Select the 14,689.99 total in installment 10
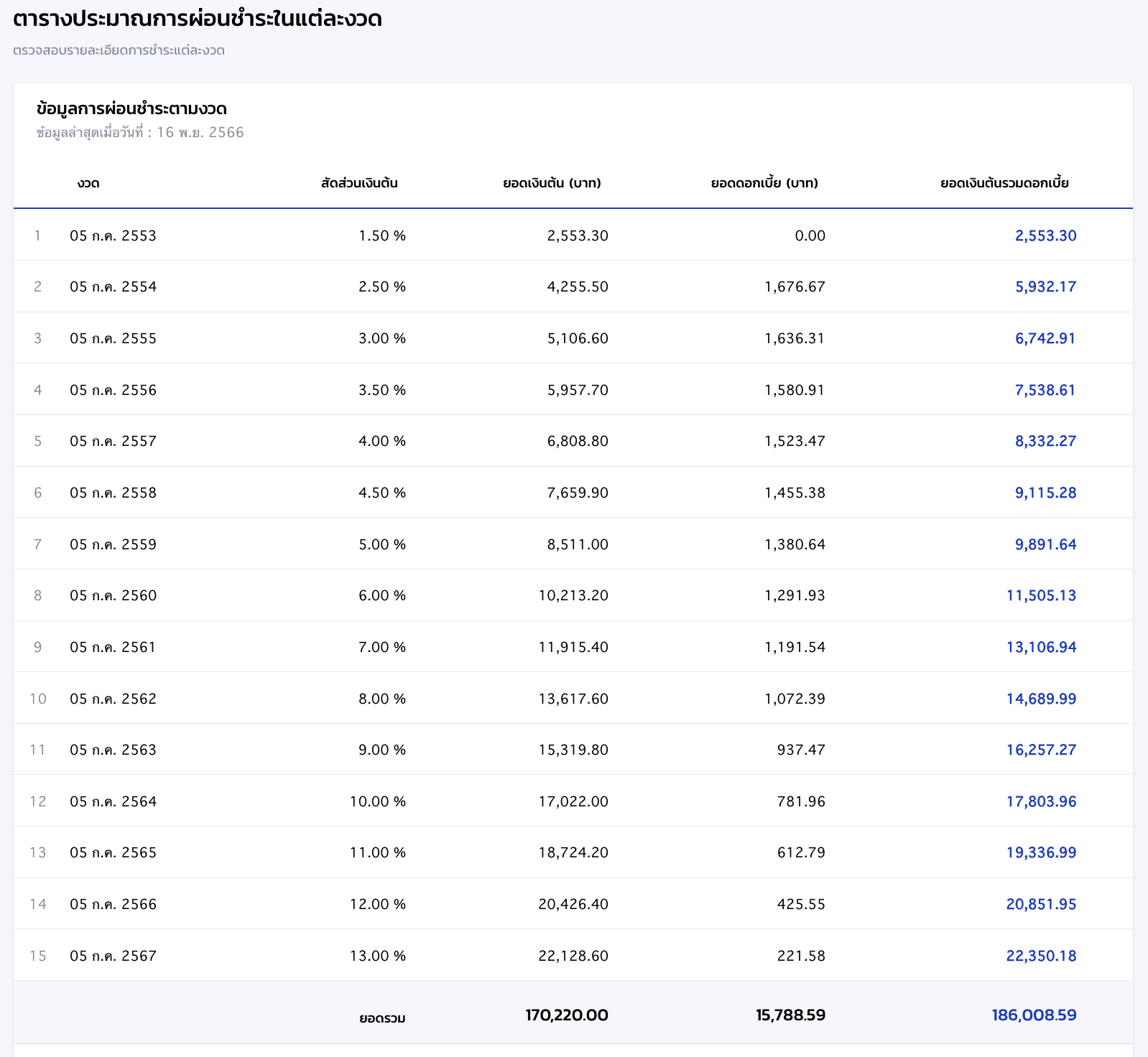This screenshot has height=1057, width=1148. [1041, 699]
